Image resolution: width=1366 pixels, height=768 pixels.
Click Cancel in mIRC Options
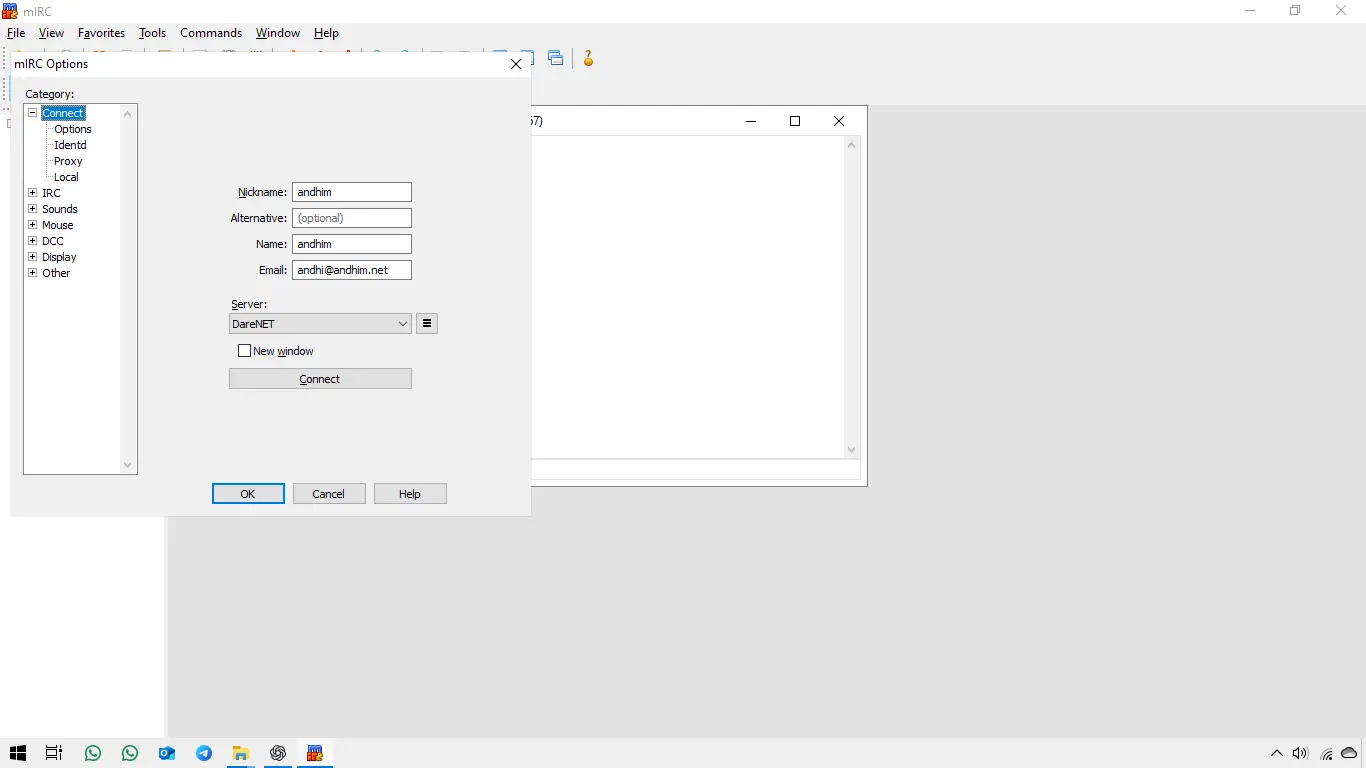[329, 494]
